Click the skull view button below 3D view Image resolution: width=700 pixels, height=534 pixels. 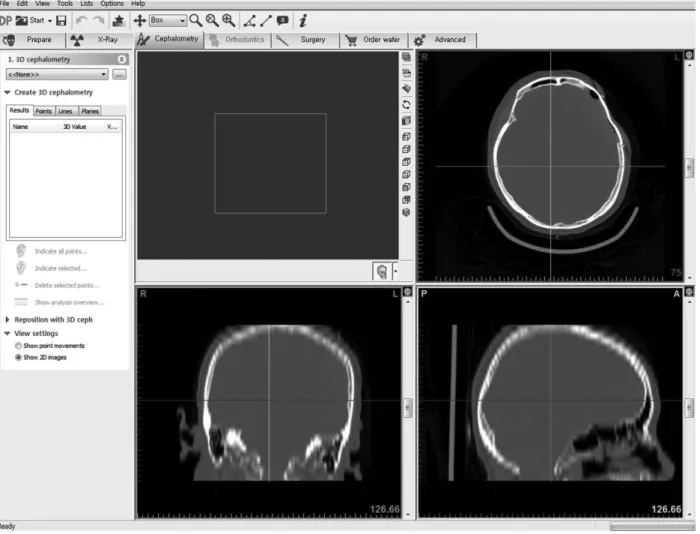coord(382,271)
